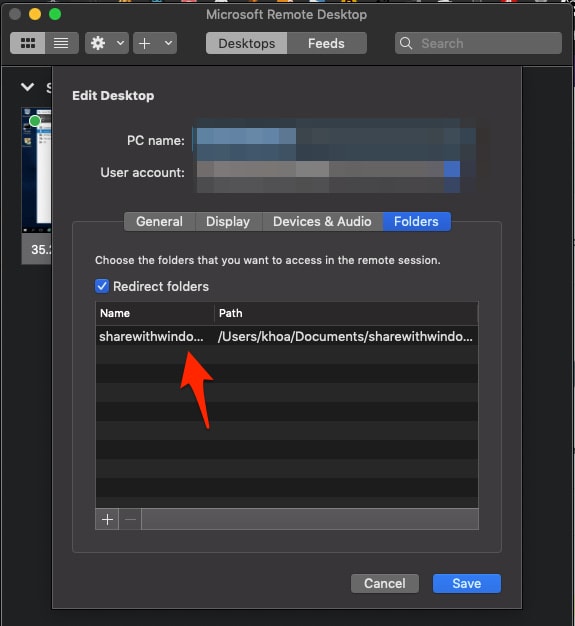Screen dimensions: 575x626
Task: Click the Save button
Action: pos(467,583)
